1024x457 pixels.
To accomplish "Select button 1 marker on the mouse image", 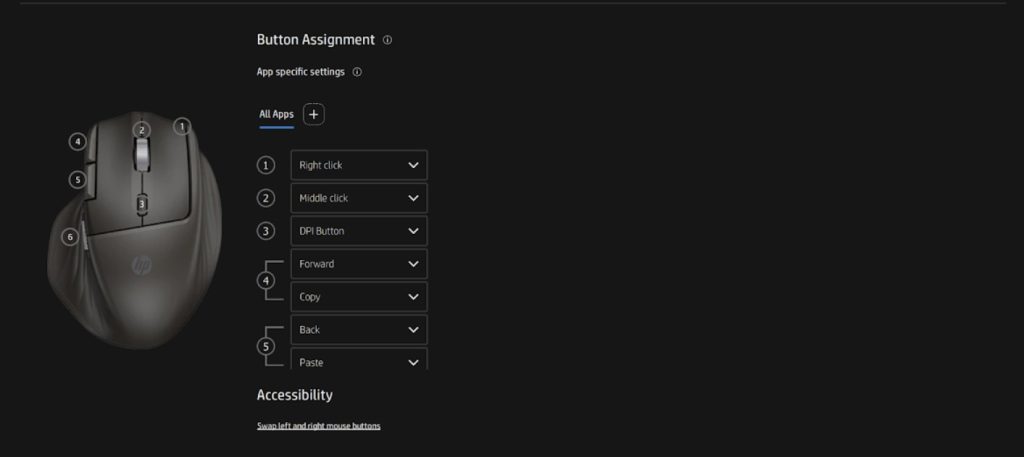I will (182, 126).
